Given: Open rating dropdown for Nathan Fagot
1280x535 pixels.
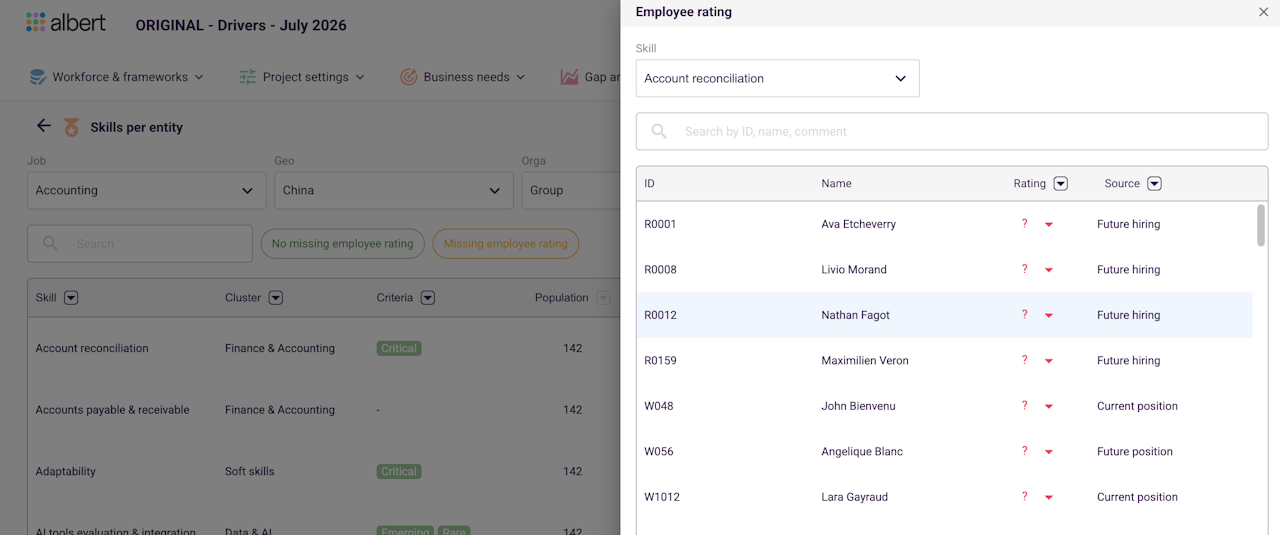Looking at the screenshot, I should click(x=1049, y=316).
